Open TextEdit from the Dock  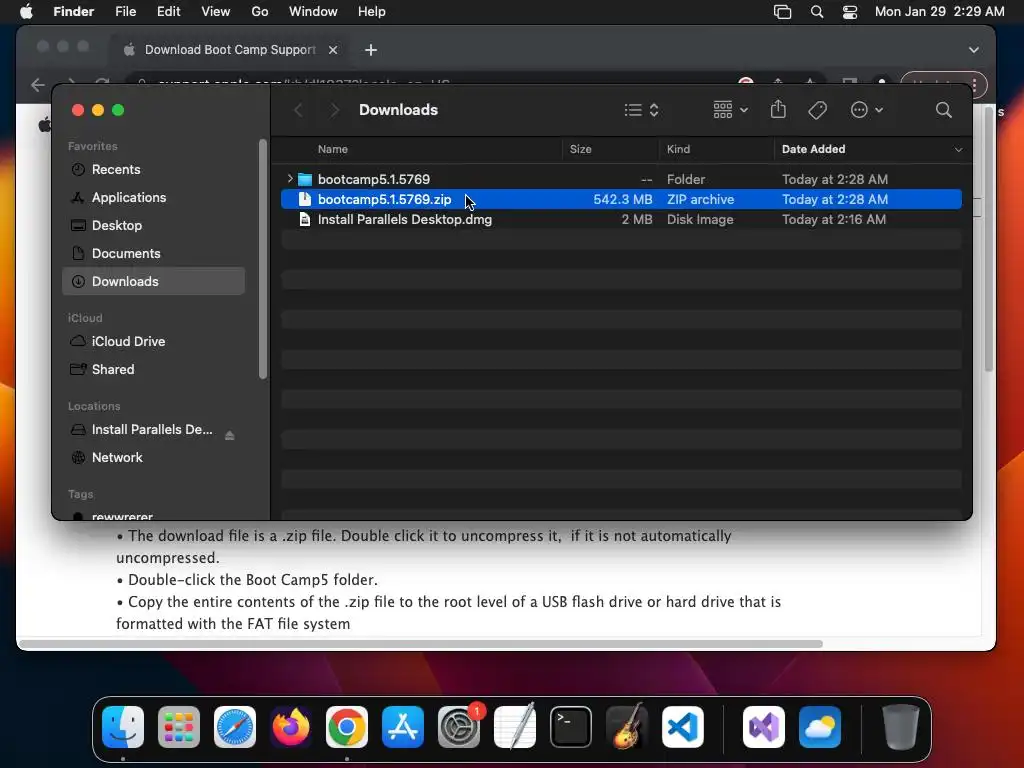tap(515, 726)
